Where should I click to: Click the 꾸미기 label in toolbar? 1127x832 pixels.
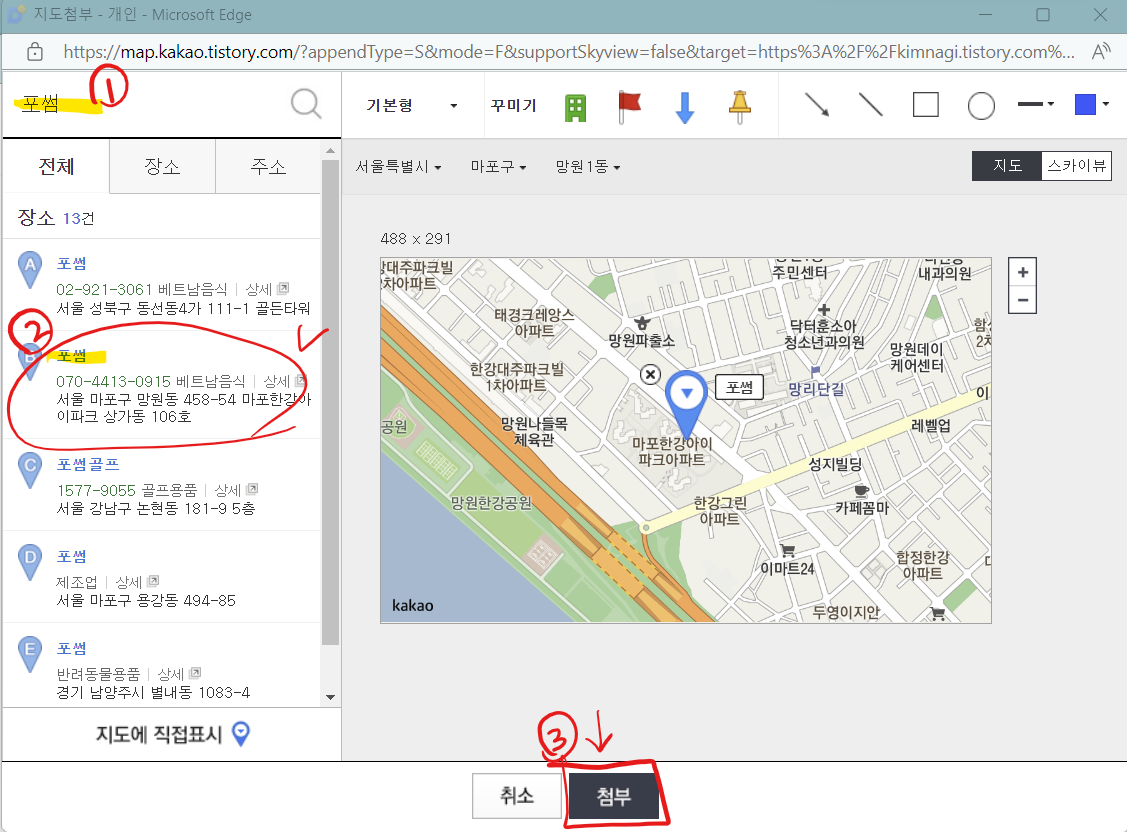[513, 106]
